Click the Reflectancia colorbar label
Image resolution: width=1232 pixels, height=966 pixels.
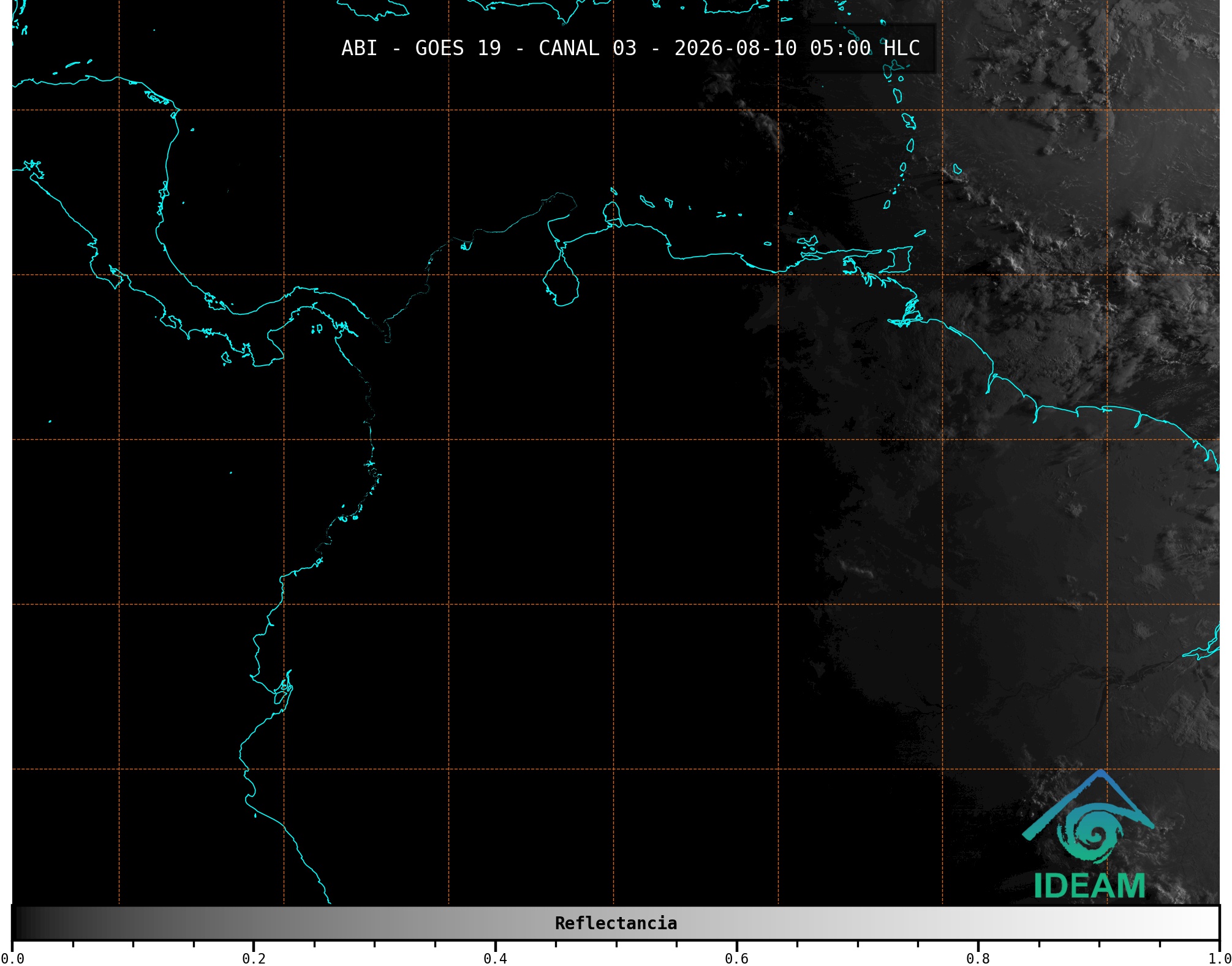click(x=616, y=923)
